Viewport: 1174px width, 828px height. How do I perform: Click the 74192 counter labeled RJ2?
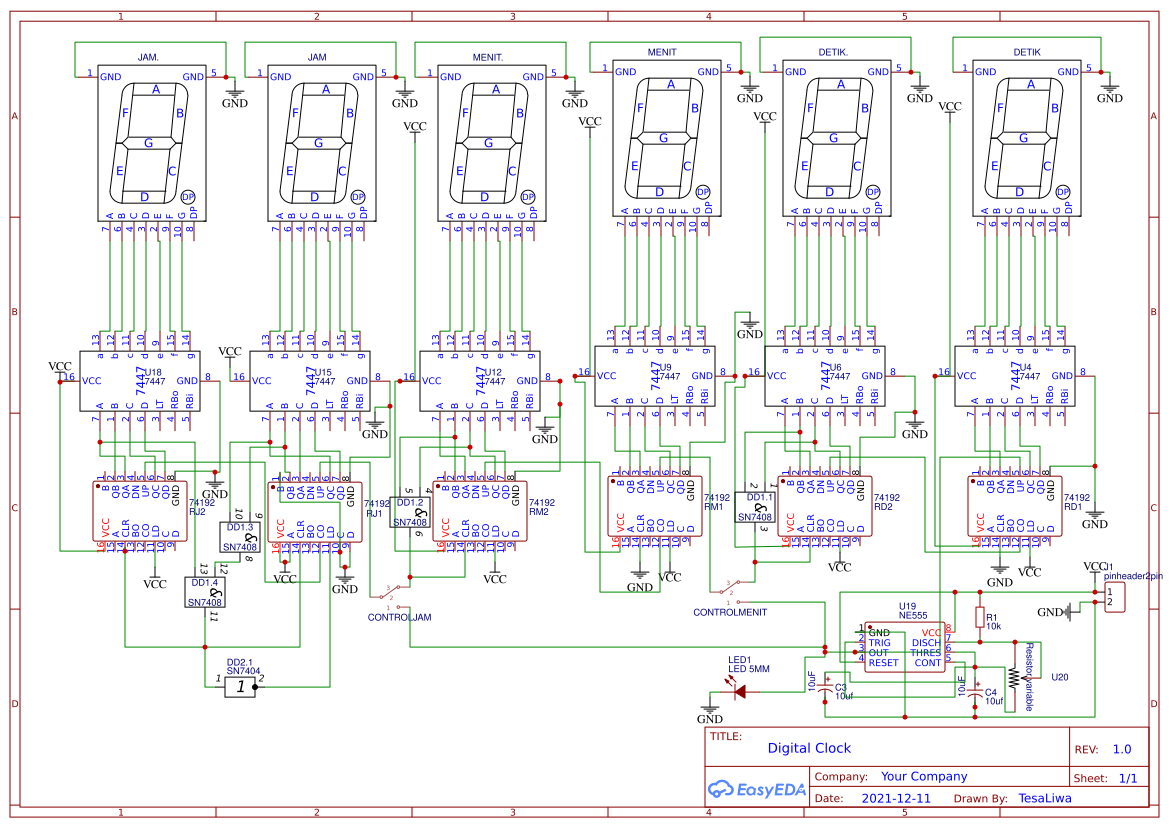(140, 510)
